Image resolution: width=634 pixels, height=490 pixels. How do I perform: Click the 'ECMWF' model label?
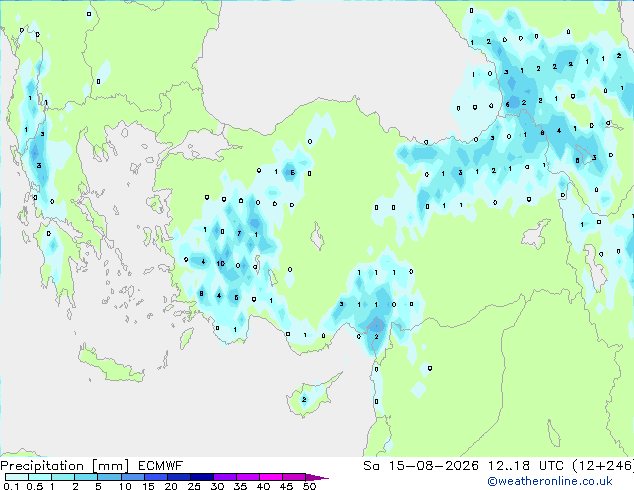pos(161,466)
